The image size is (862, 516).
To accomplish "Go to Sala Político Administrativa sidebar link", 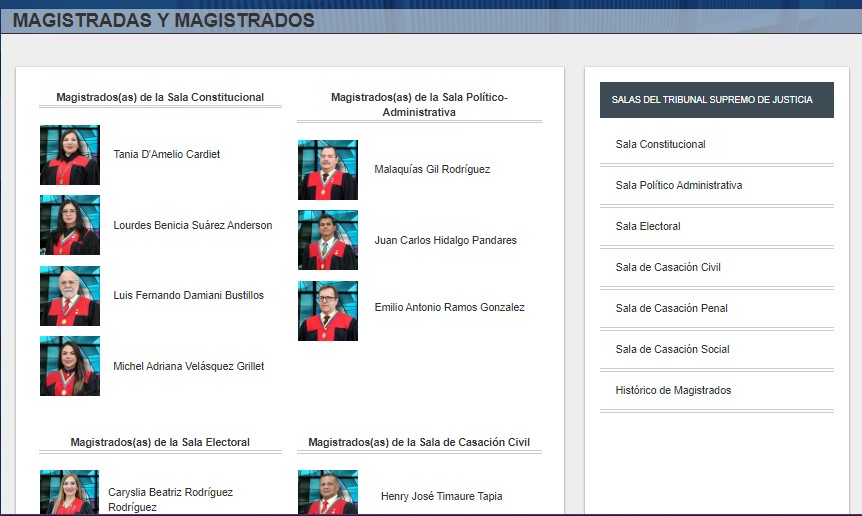I will coord(678,185).
